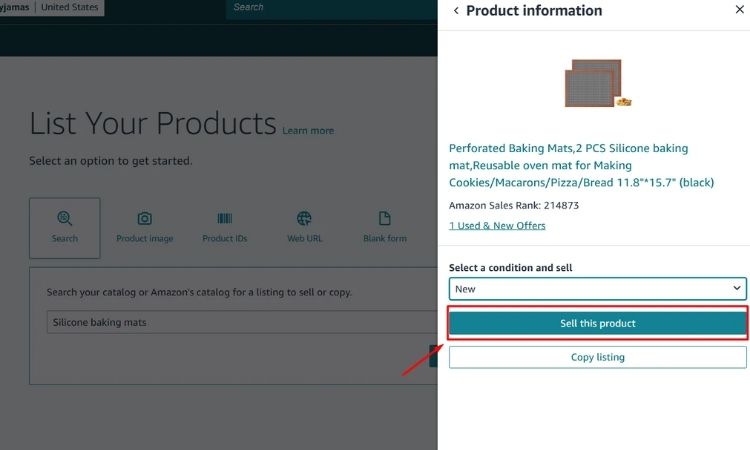The image size is (750, 450).
Task: Click the baking mats product thumbnail
Action: [x=596, y=83]
